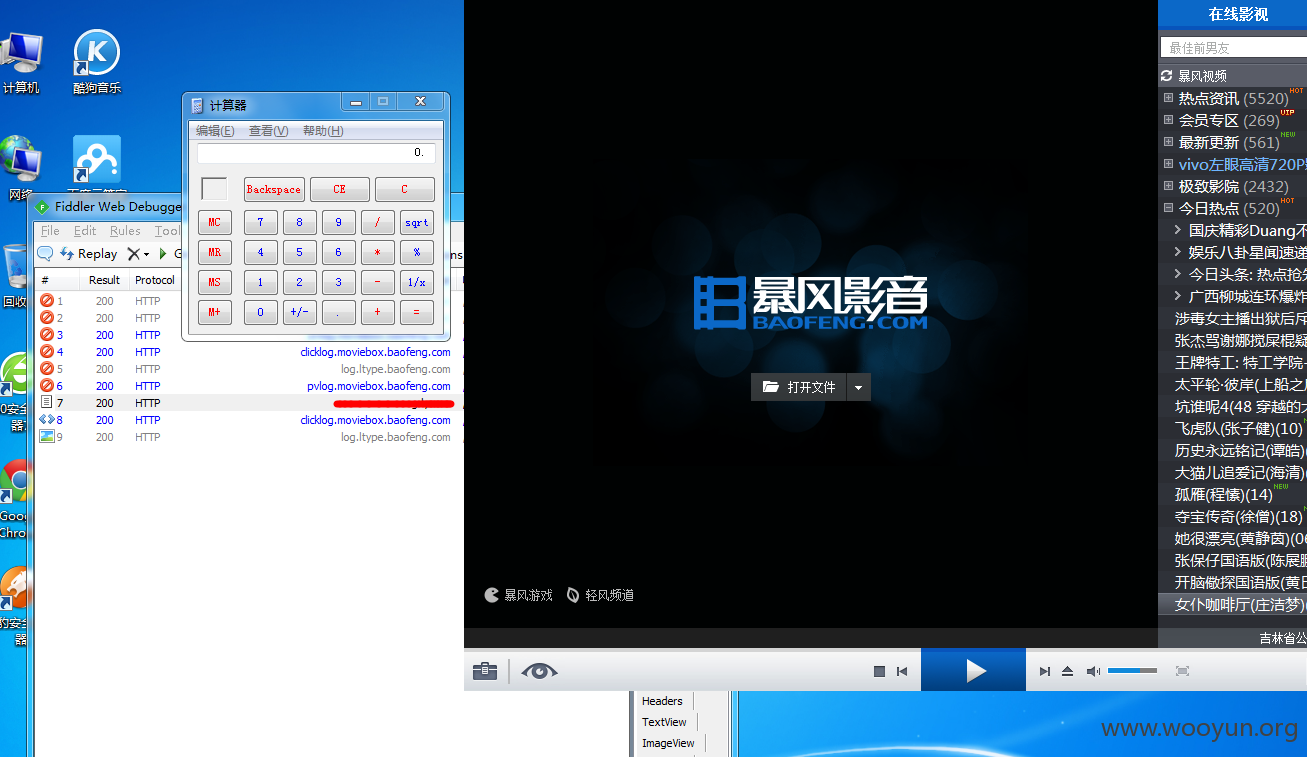
Task: Open the calculator 编辑(E) menu
Action: click(x=215, y=131)
